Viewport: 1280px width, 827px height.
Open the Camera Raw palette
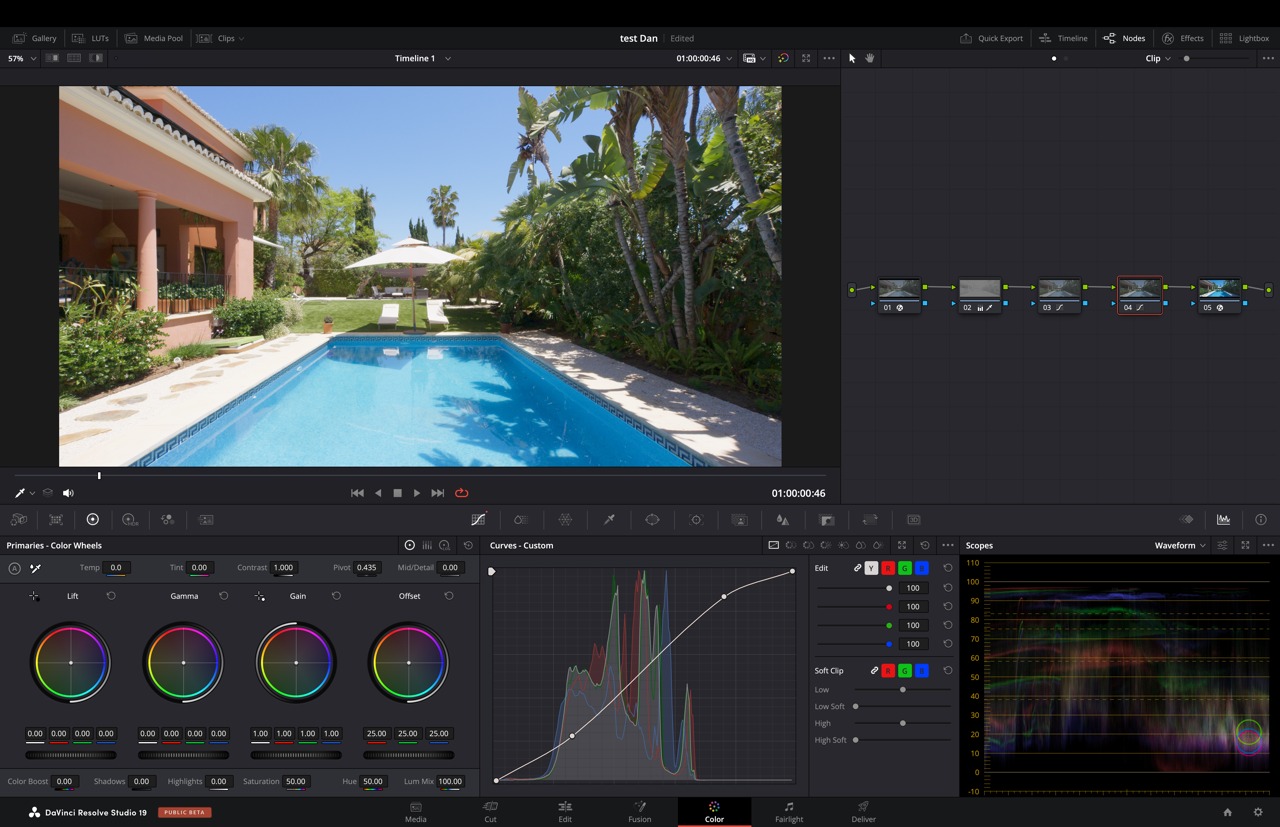pyautogui.click(x=18, y=520)
